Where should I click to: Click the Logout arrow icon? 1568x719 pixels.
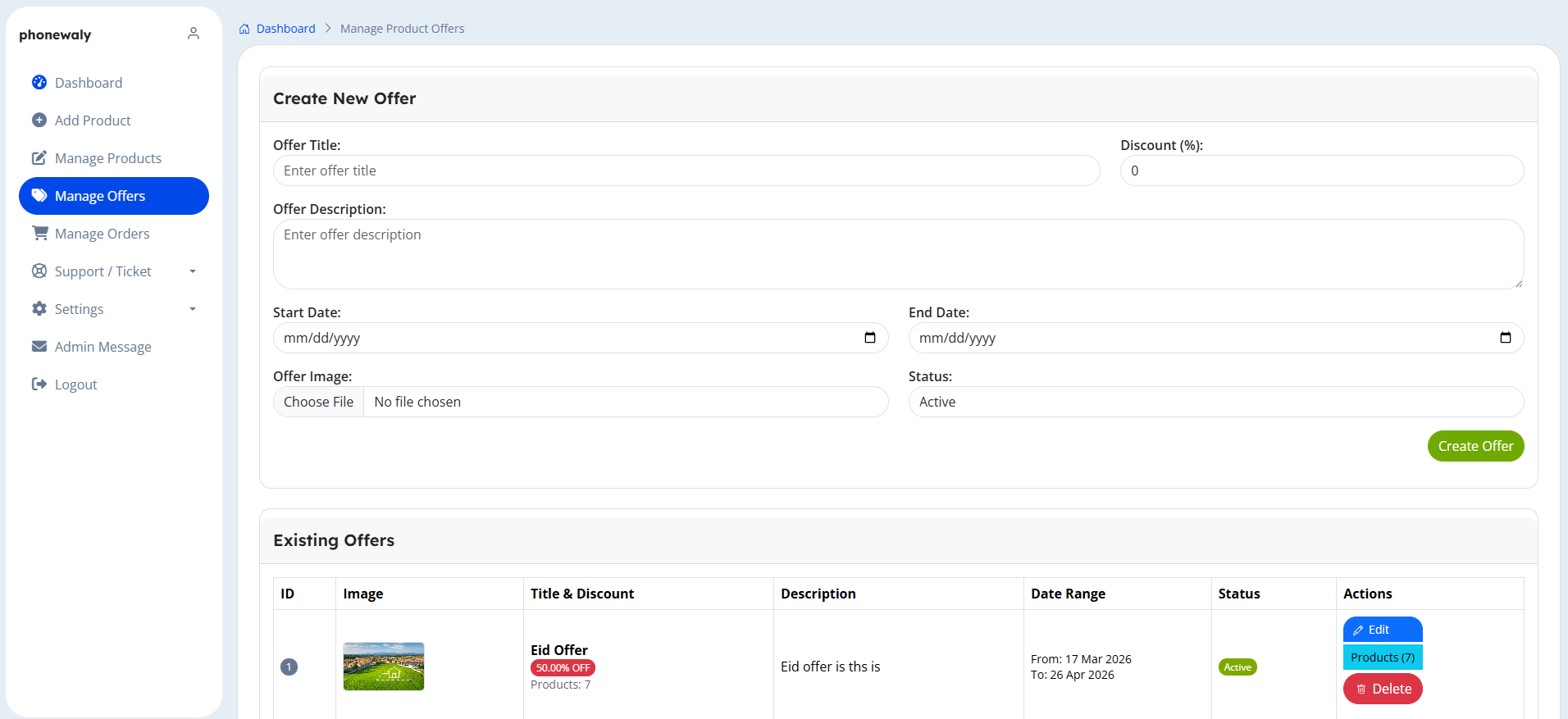(39, 384)
